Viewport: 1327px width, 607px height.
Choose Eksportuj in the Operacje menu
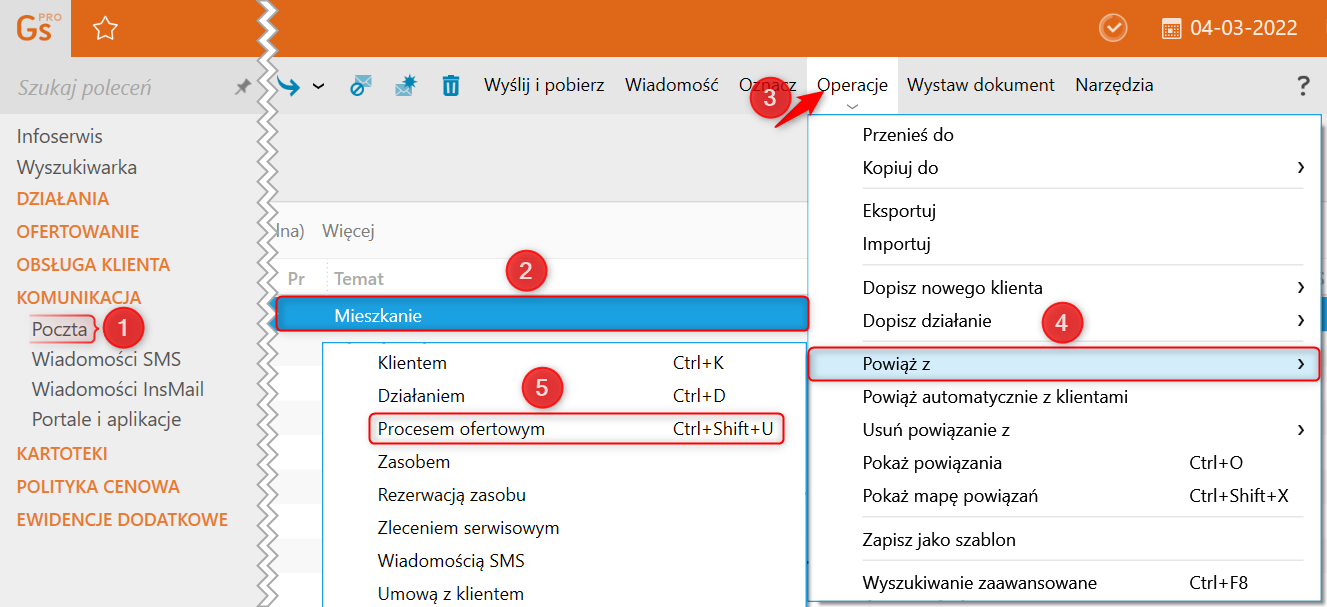tap(899, 211)
